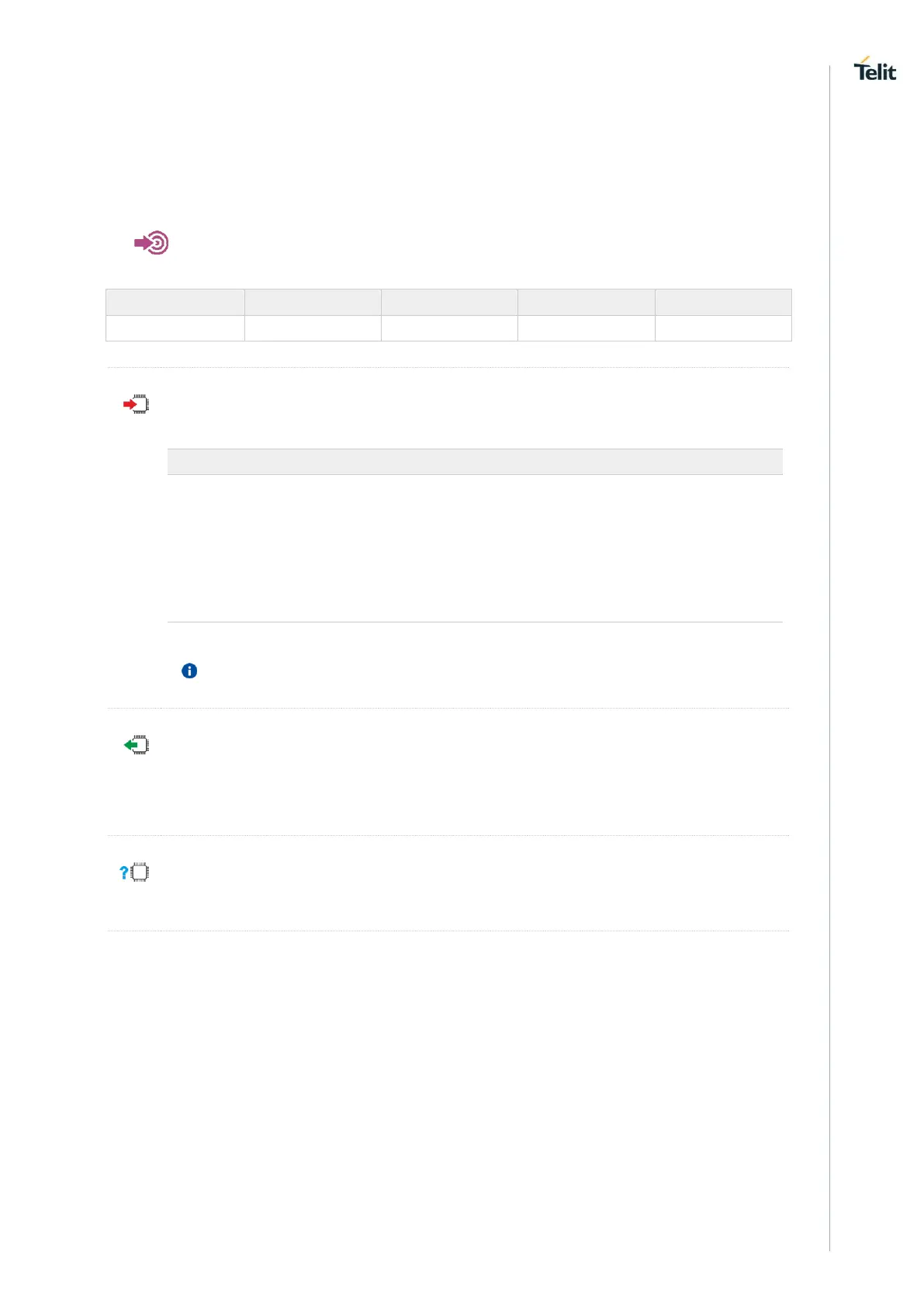Viewport: 924px width, 1307px height.
Task: Select the middle gray header cell of the five-column table
Action: coord(449,302)
